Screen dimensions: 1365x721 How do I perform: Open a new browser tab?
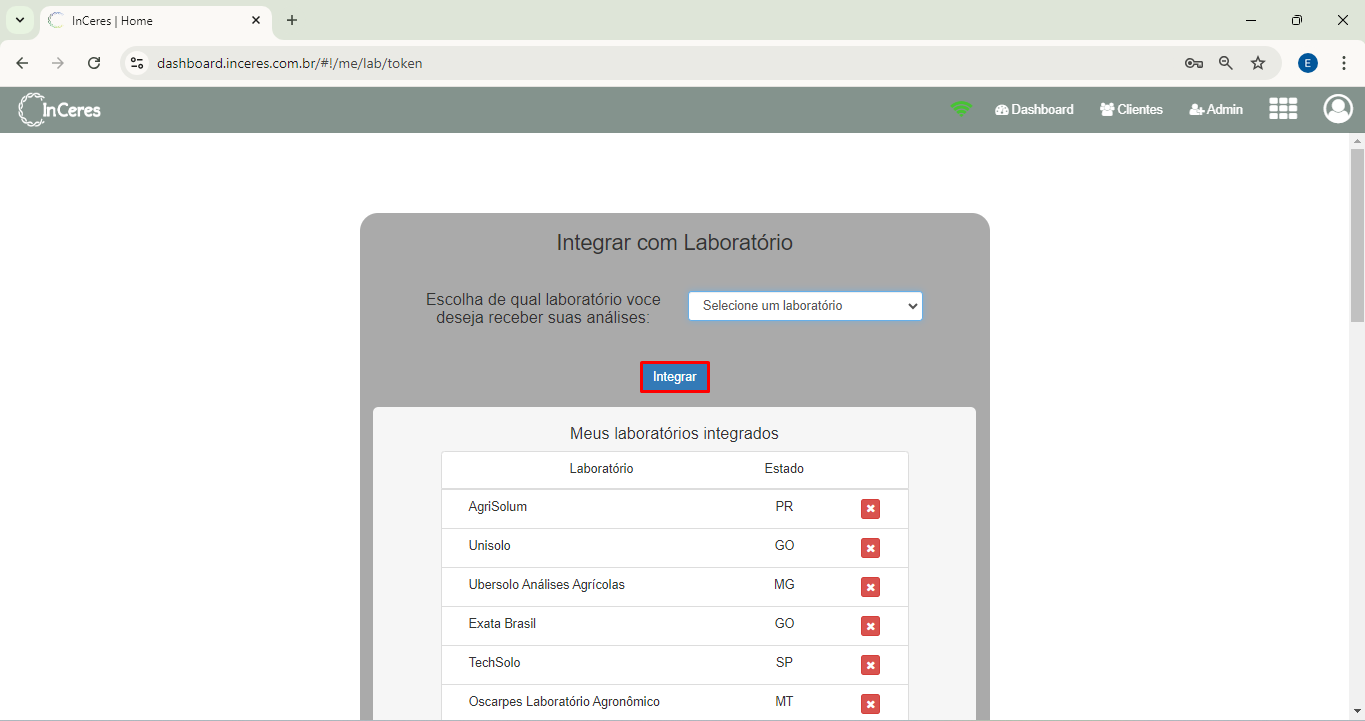coord(292,20)
